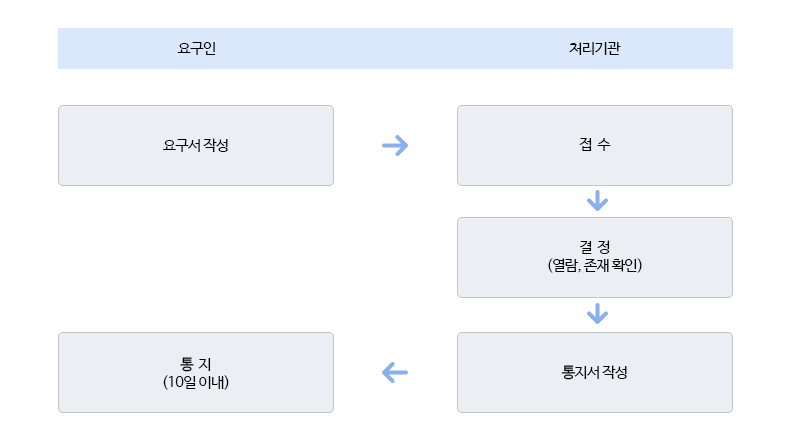This screenshot has height=446, width=790.
Task: Select the 요구서 작성 step box
Action: [x=196, y=146]
